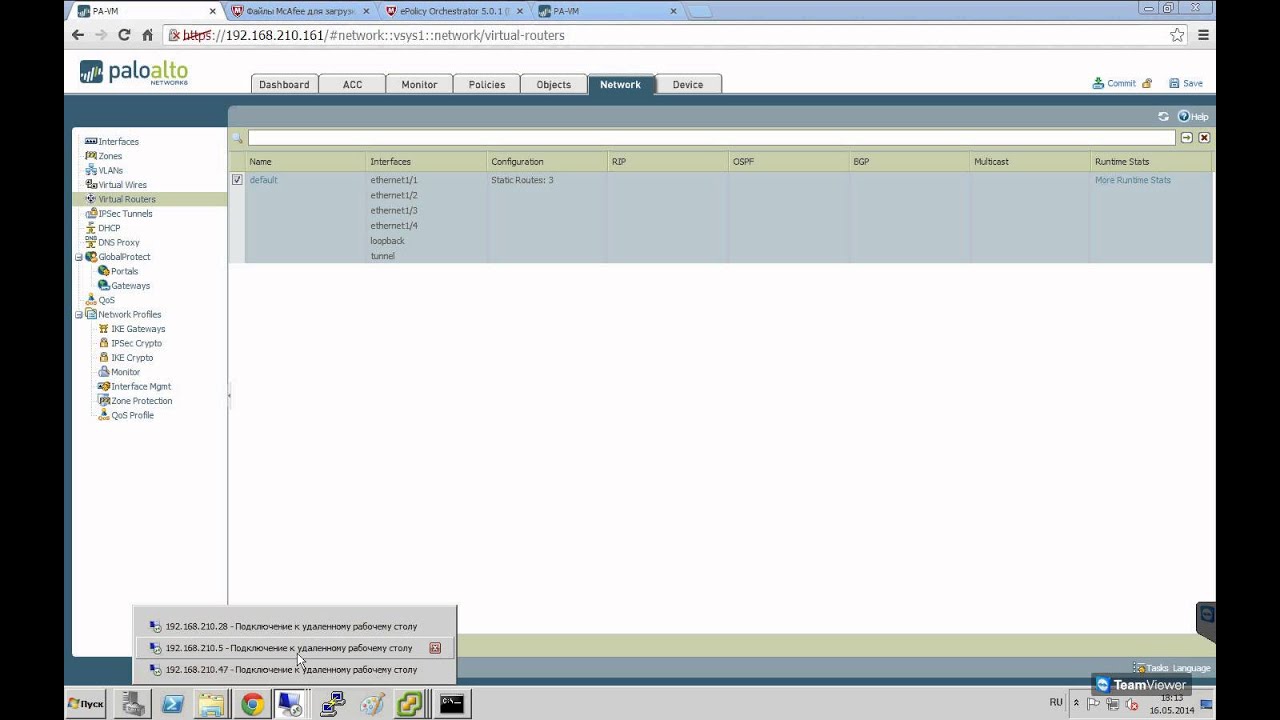Open the Tasks manager link
1280x720 pixels.
click(x=1151, y=668)
